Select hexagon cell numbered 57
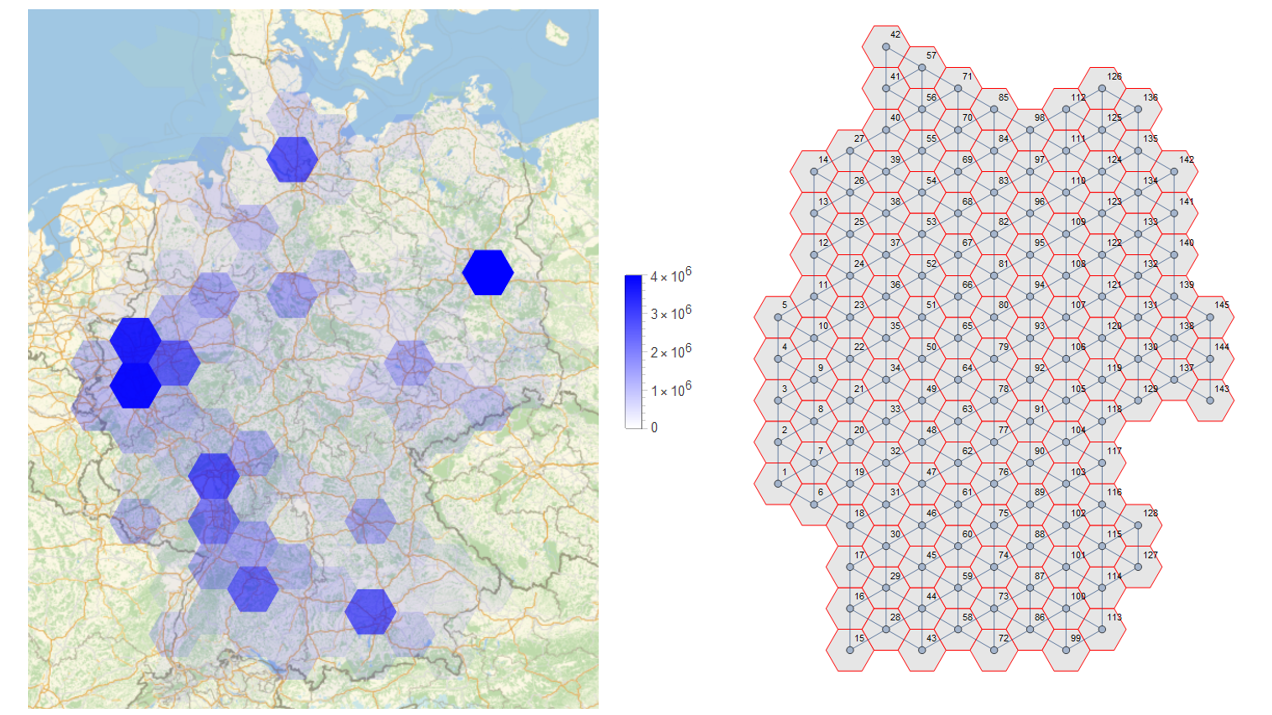Viewport: 1272px width, 715px height. point(922,68)
